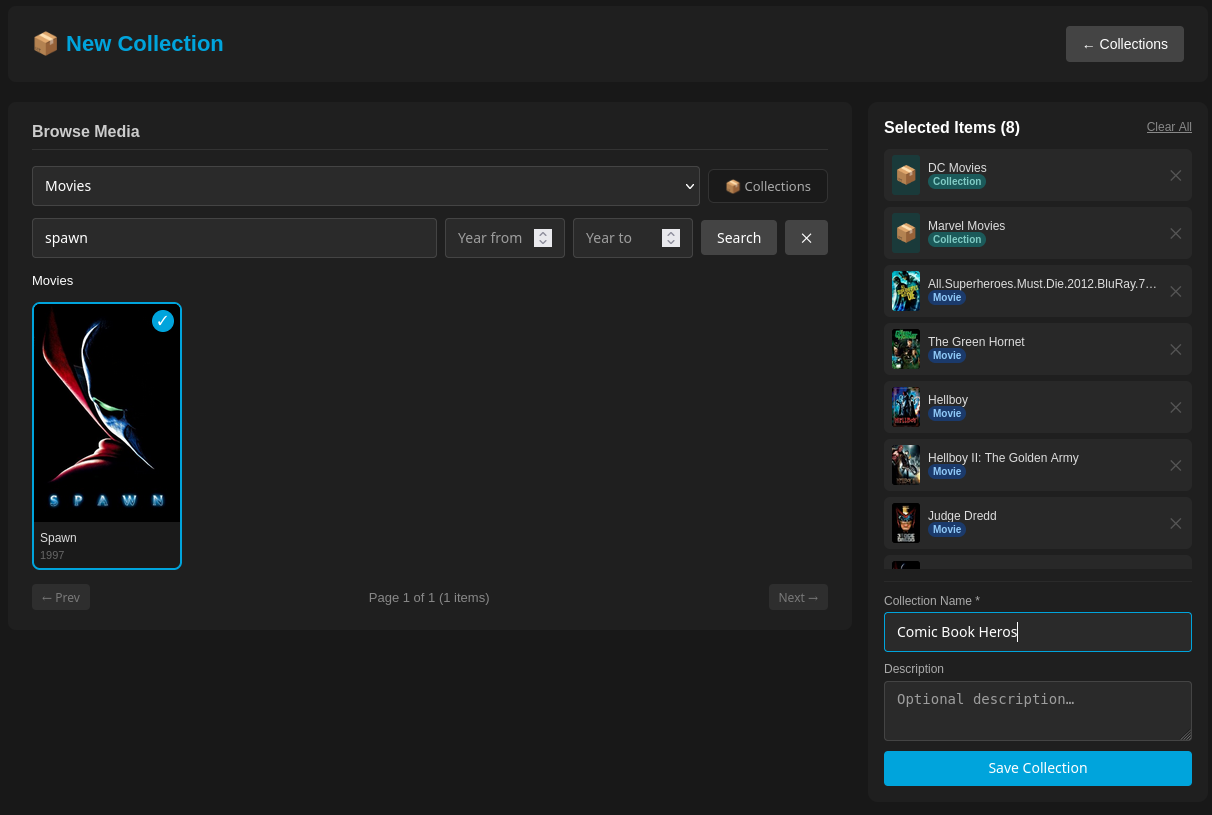Remove Hellboy from selected items
This screenshot has height=815, width=1212.
click(x=1176, y=407)
